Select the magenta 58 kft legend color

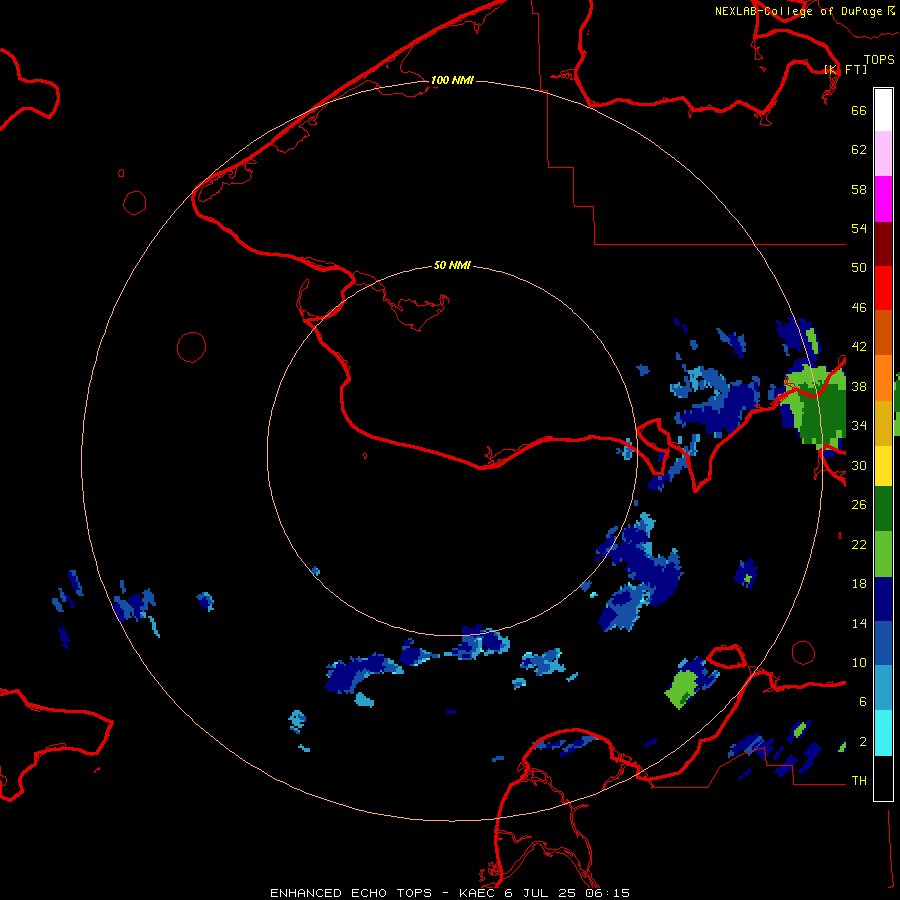[x=883, y=199]
